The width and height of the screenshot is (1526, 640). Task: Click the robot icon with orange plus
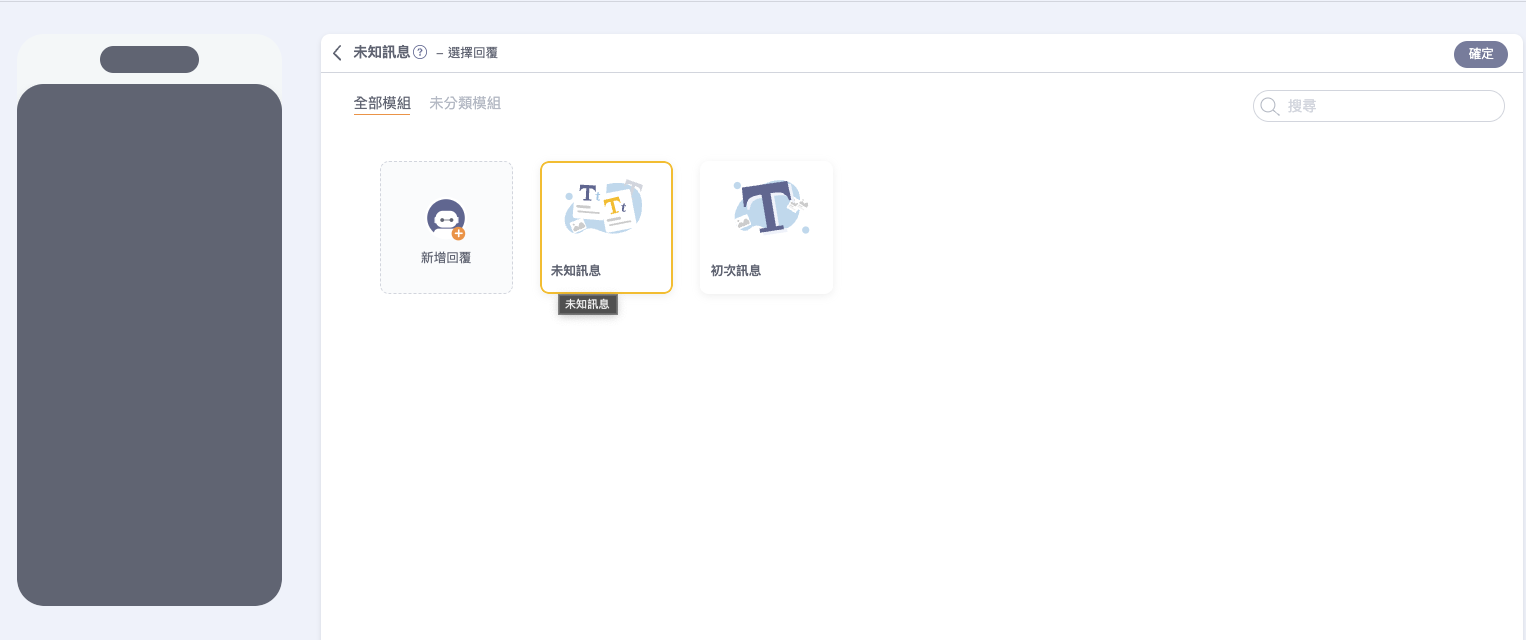click(x=445, y=217)
